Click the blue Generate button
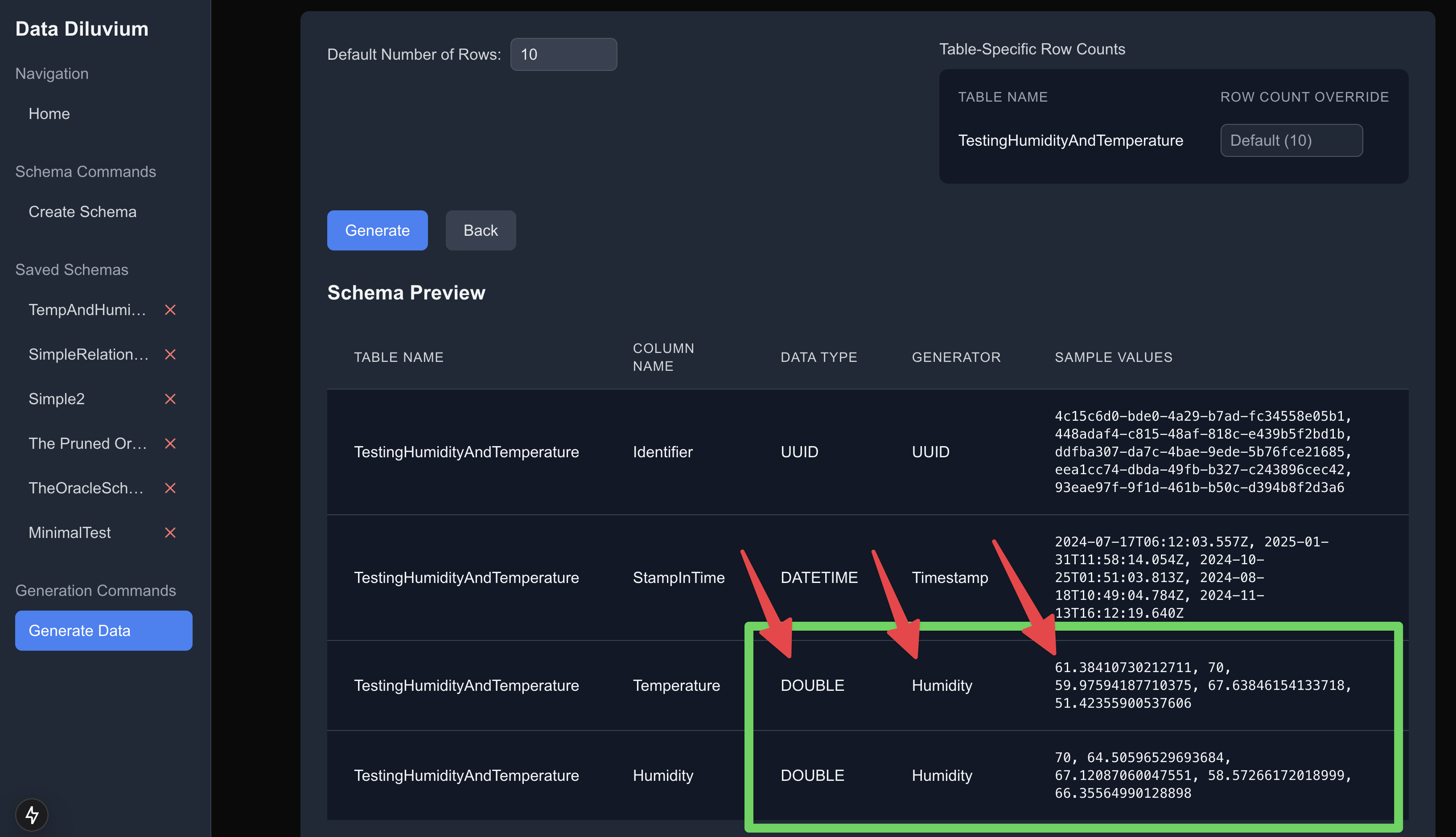1456x837 pixels. 377,230
